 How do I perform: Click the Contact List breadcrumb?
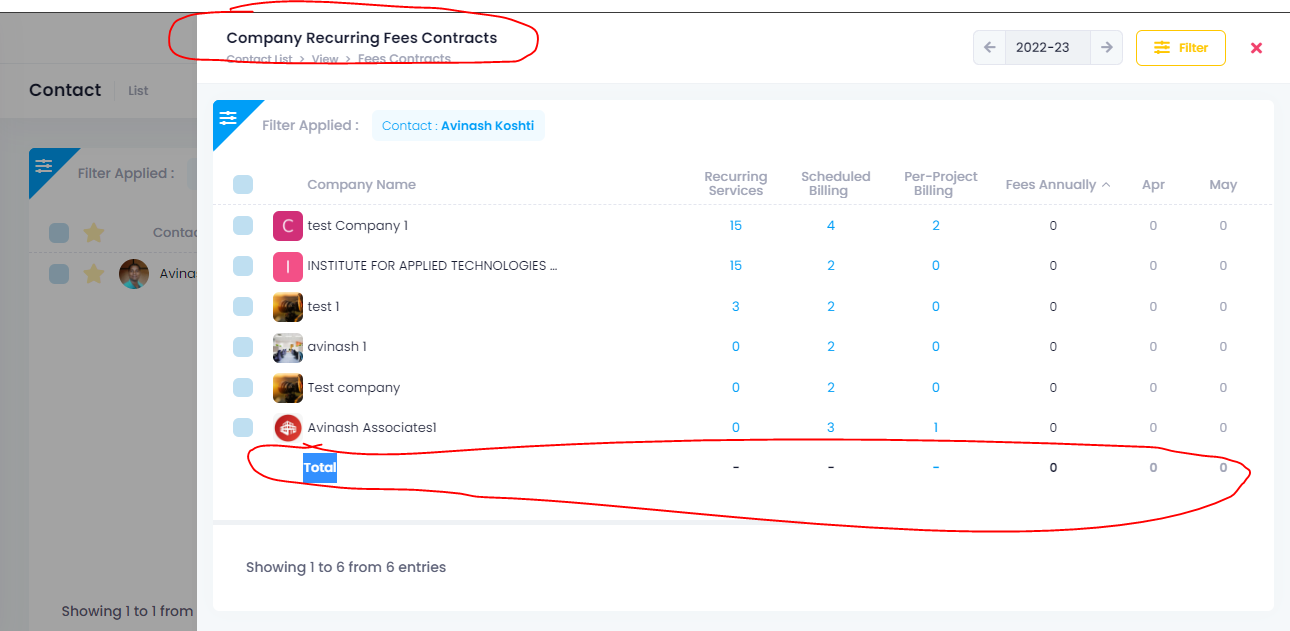tap(259, 60)
